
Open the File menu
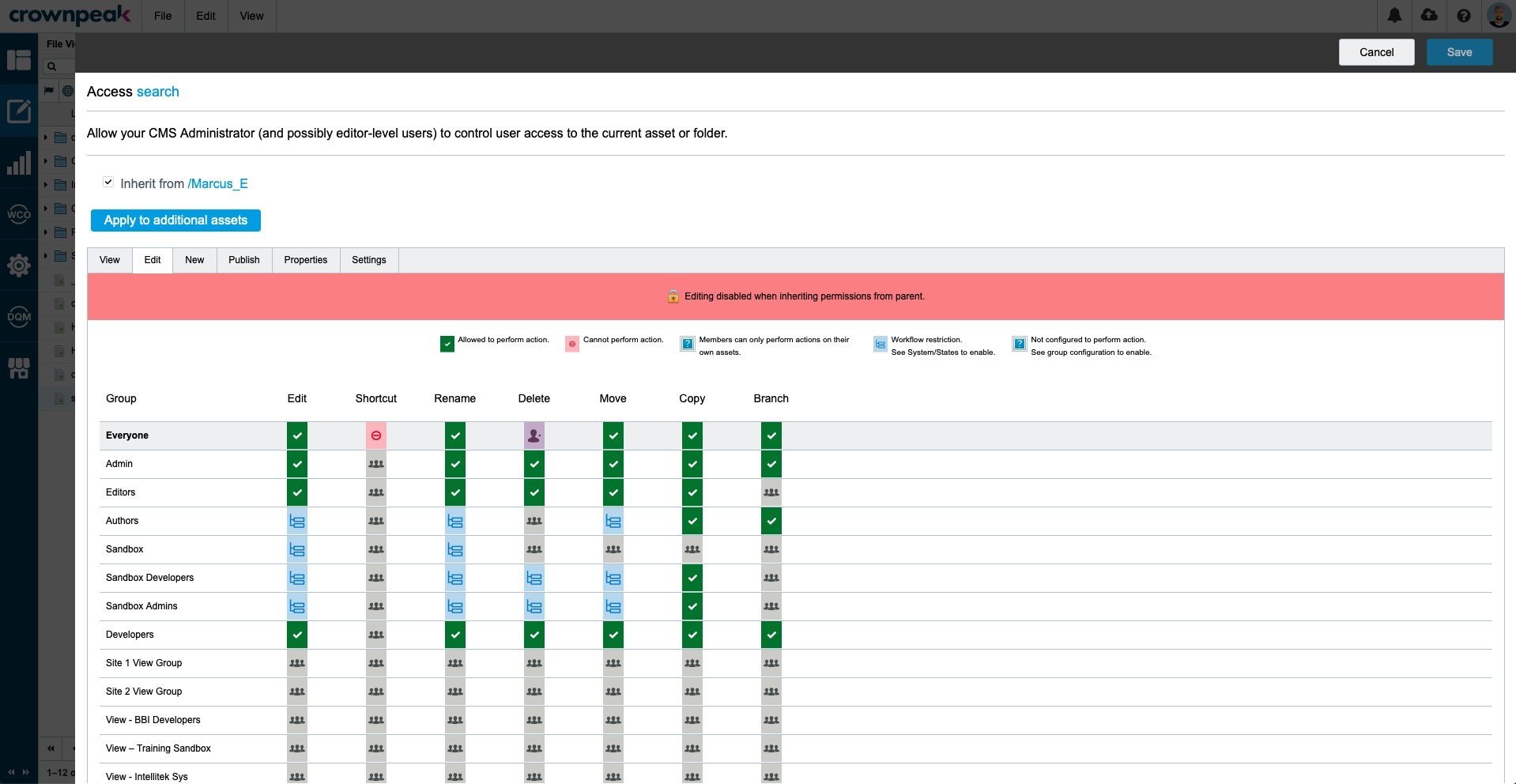tap(163, 16)
